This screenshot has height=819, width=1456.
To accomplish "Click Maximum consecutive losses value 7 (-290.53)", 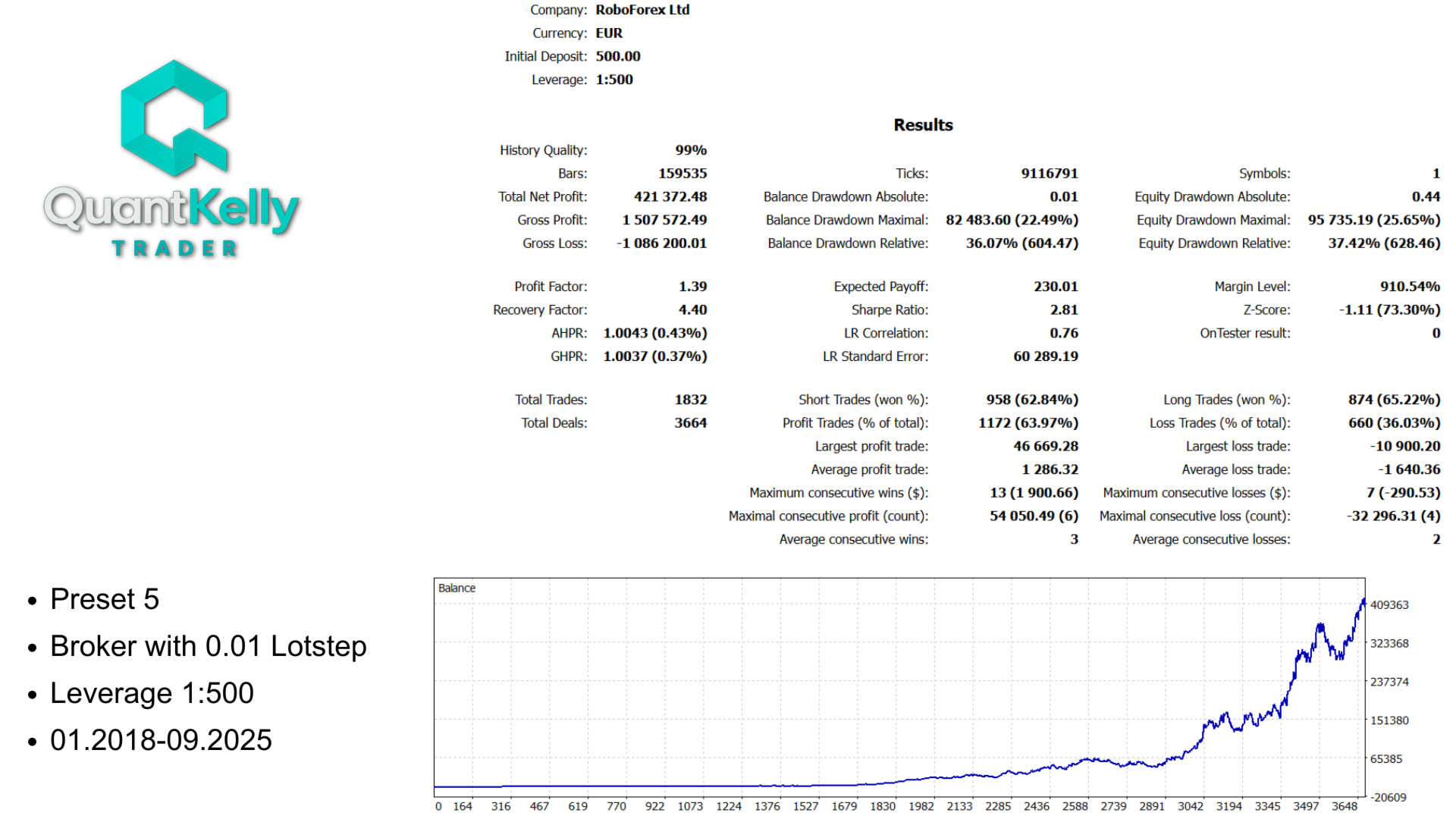I will click(x=1403, y=493).
